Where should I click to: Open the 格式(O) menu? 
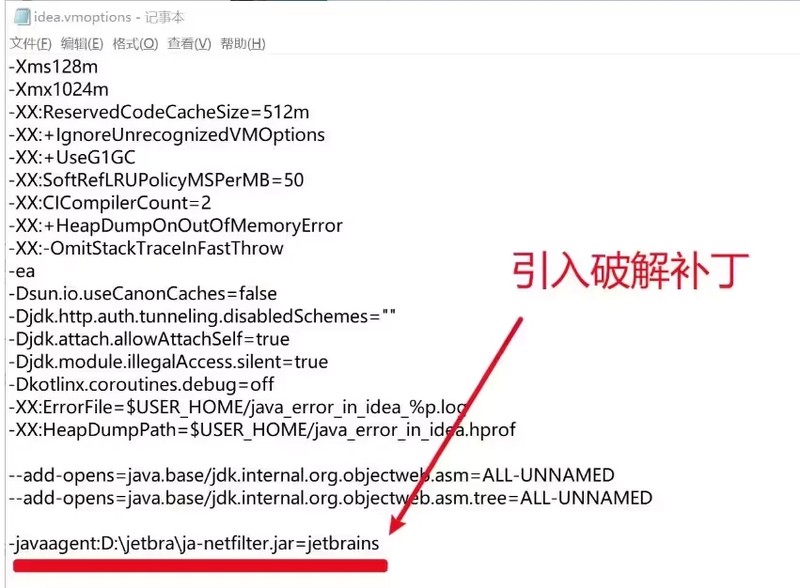pos(135,44)
